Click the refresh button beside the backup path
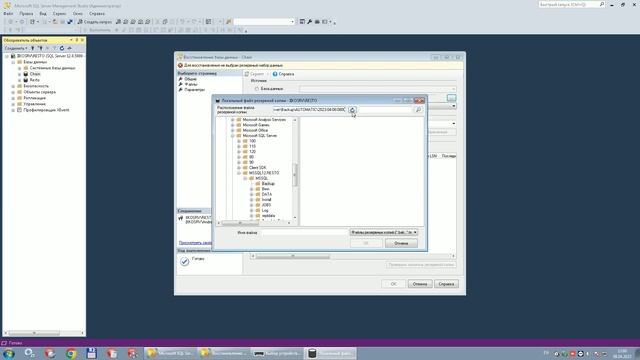 coord(352,110)
